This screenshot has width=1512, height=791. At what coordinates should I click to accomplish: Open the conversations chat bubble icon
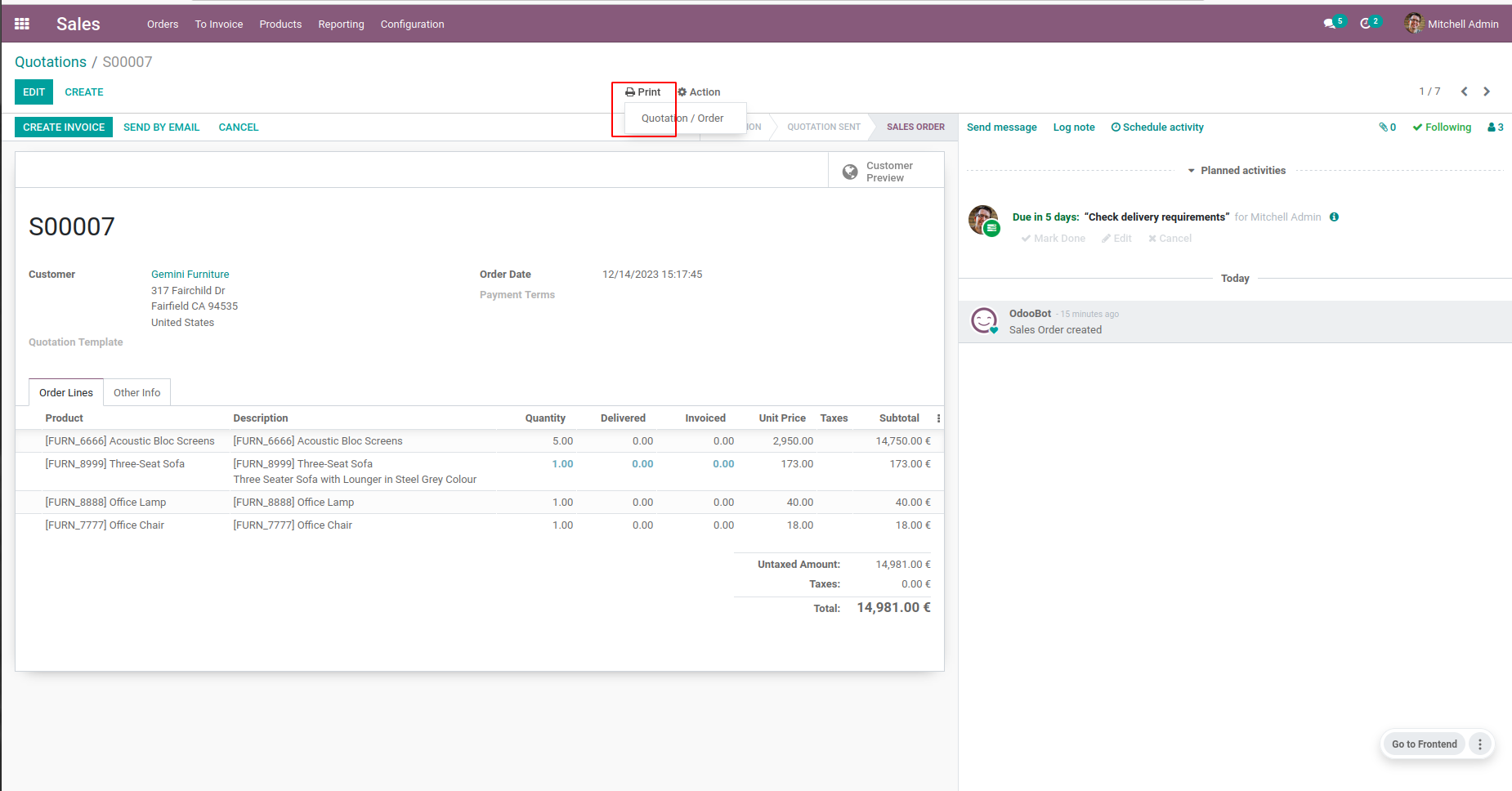tap(1330, 24)
